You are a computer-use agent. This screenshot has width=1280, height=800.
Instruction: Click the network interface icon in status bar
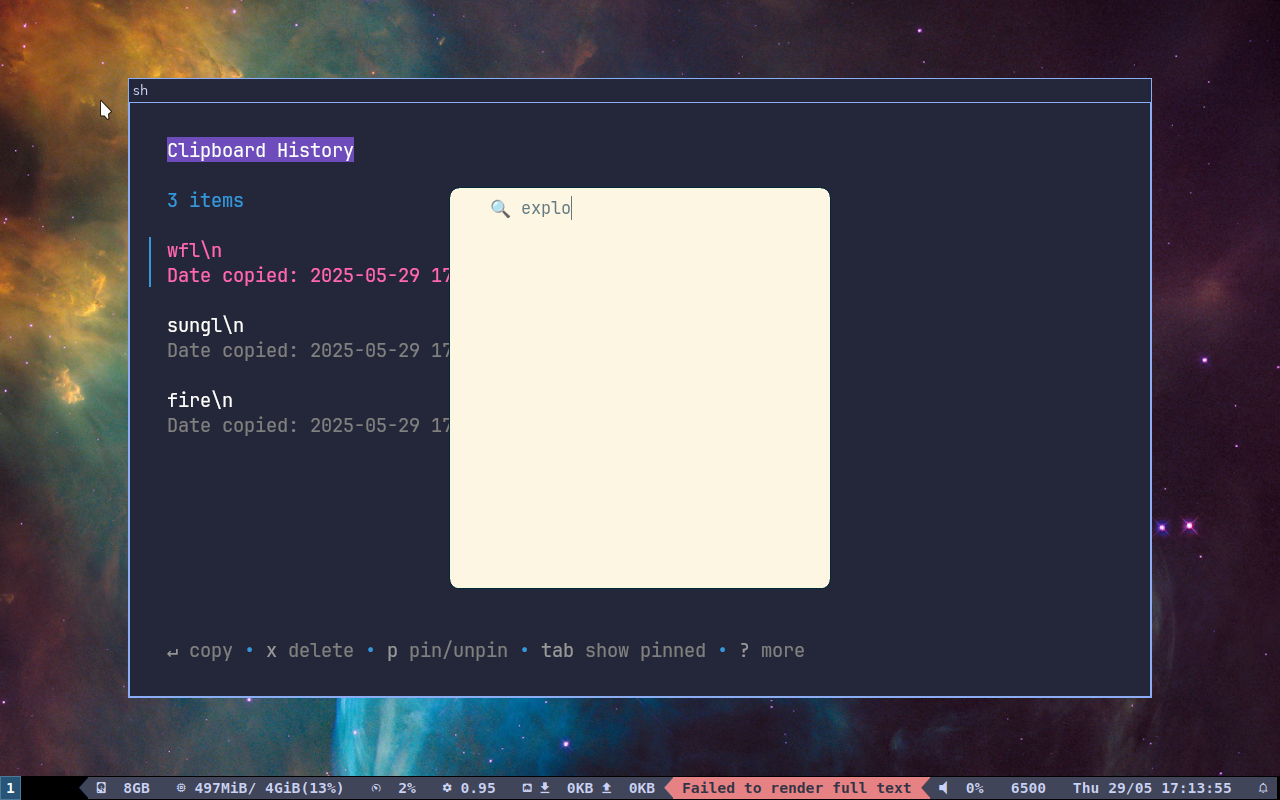tap(527, 788)
